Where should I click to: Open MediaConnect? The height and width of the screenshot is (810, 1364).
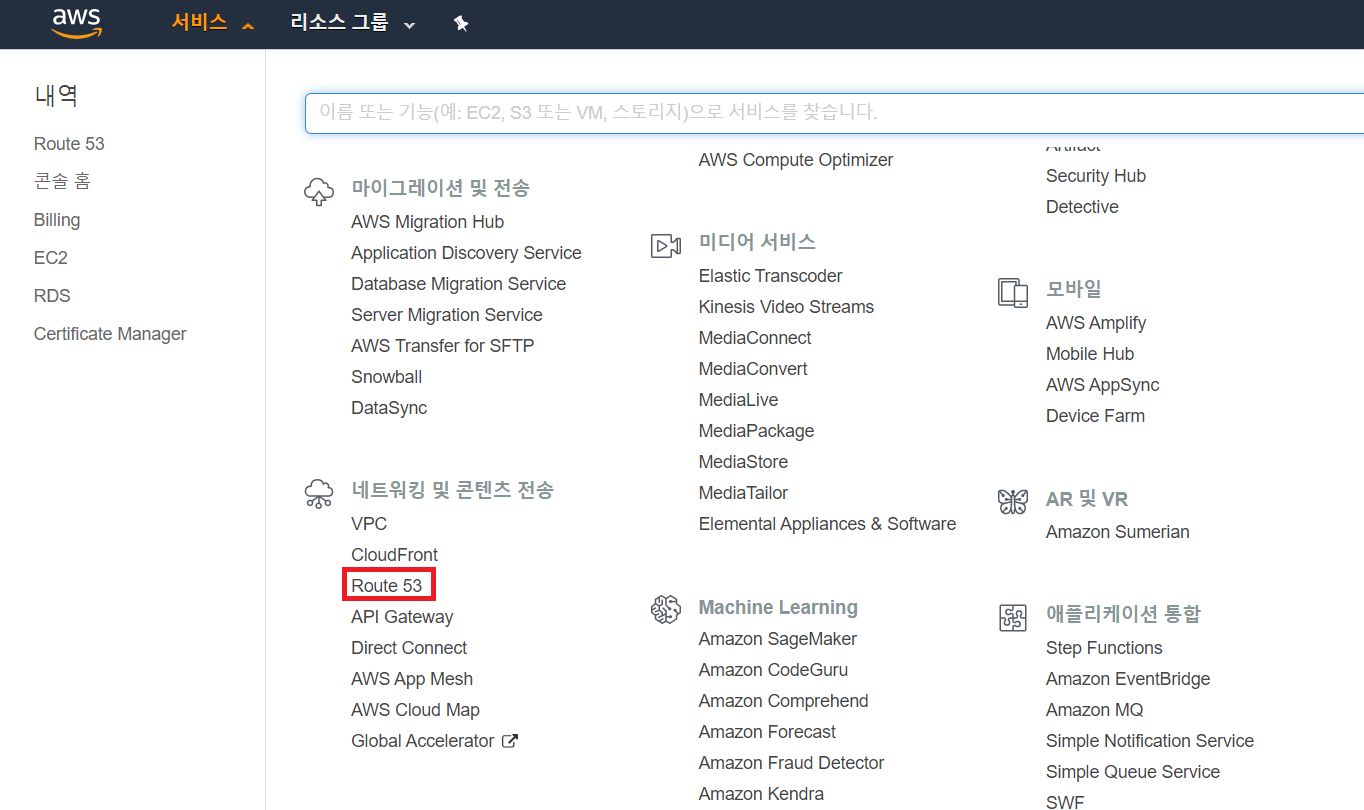pos(755,338)
